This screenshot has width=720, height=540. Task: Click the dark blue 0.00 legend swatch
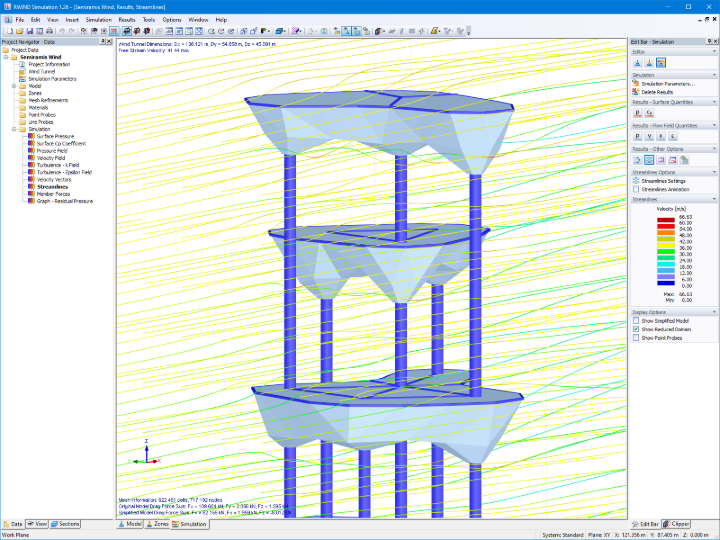click(x=665, y=283)
